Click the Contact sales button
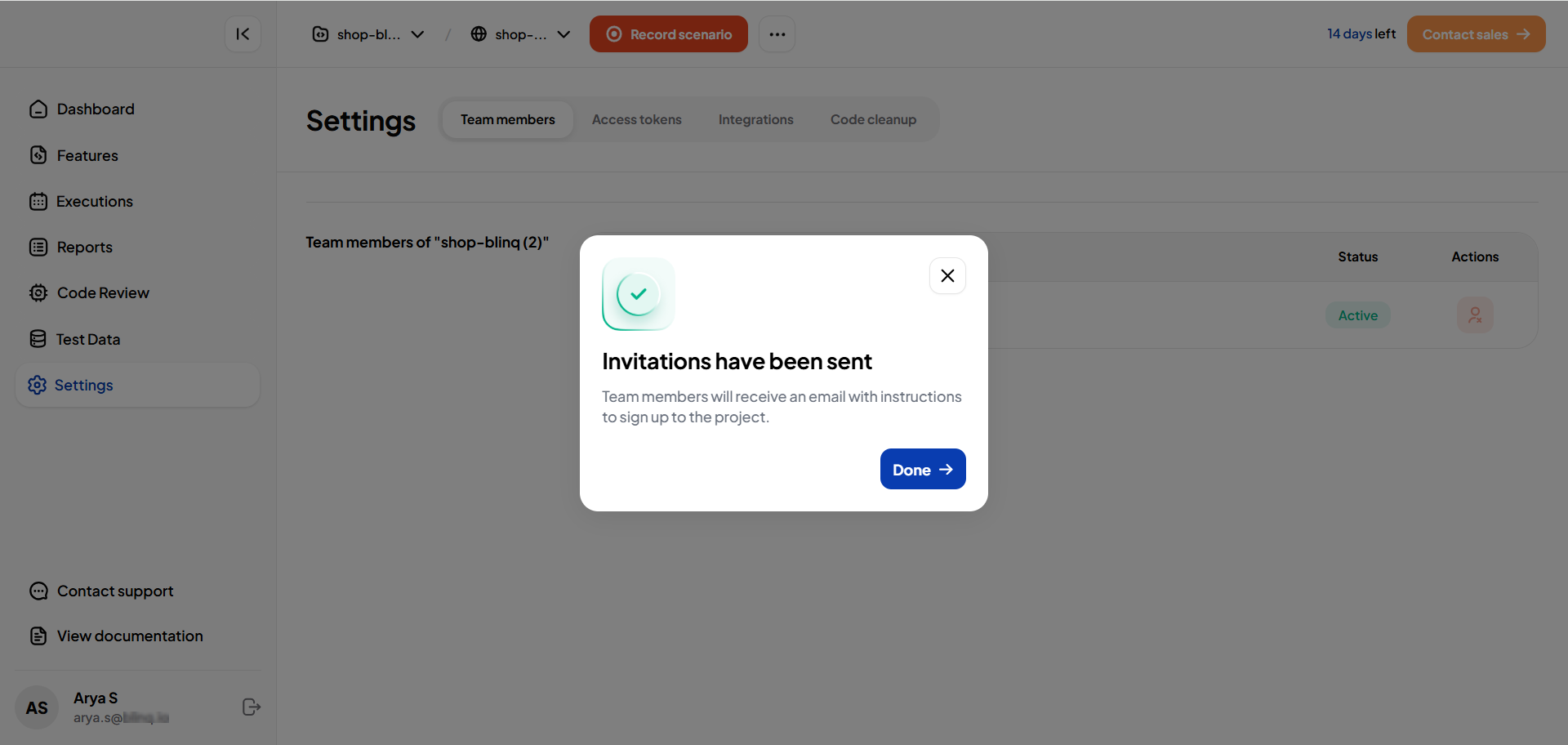 [1475, 34]
